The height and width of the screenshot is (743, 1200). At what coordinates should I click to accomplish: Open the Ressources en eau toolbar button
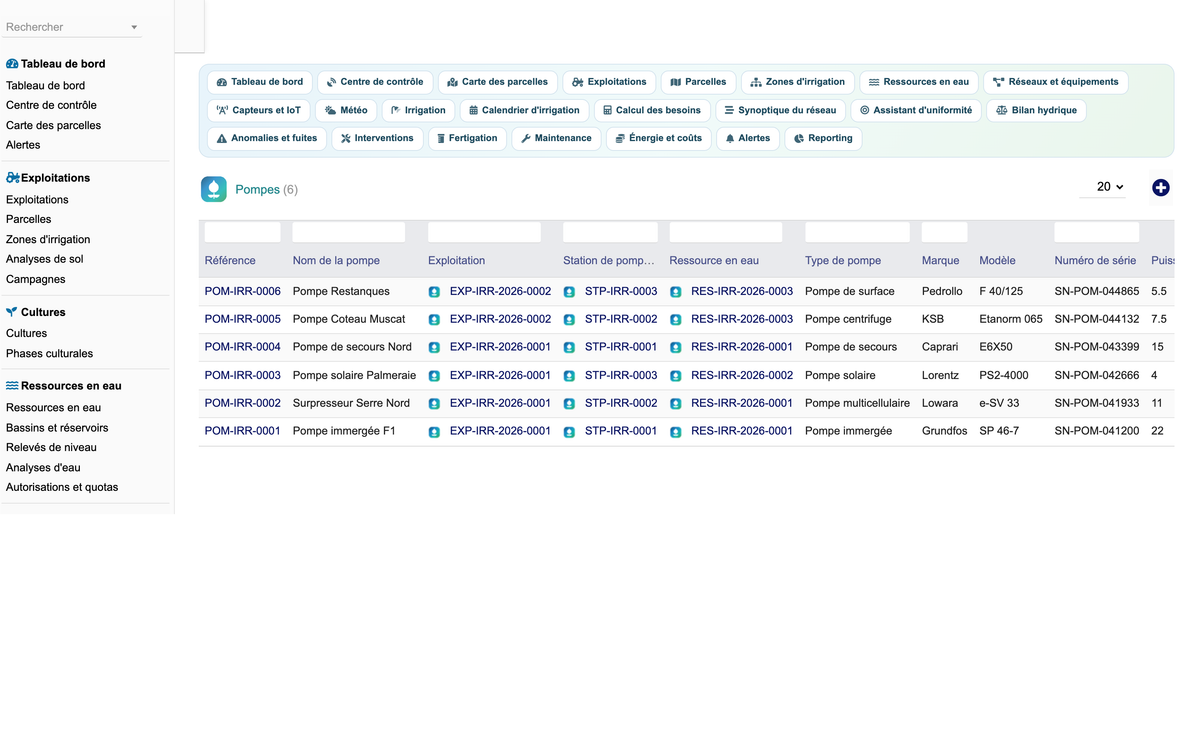[x=919, y=82]
